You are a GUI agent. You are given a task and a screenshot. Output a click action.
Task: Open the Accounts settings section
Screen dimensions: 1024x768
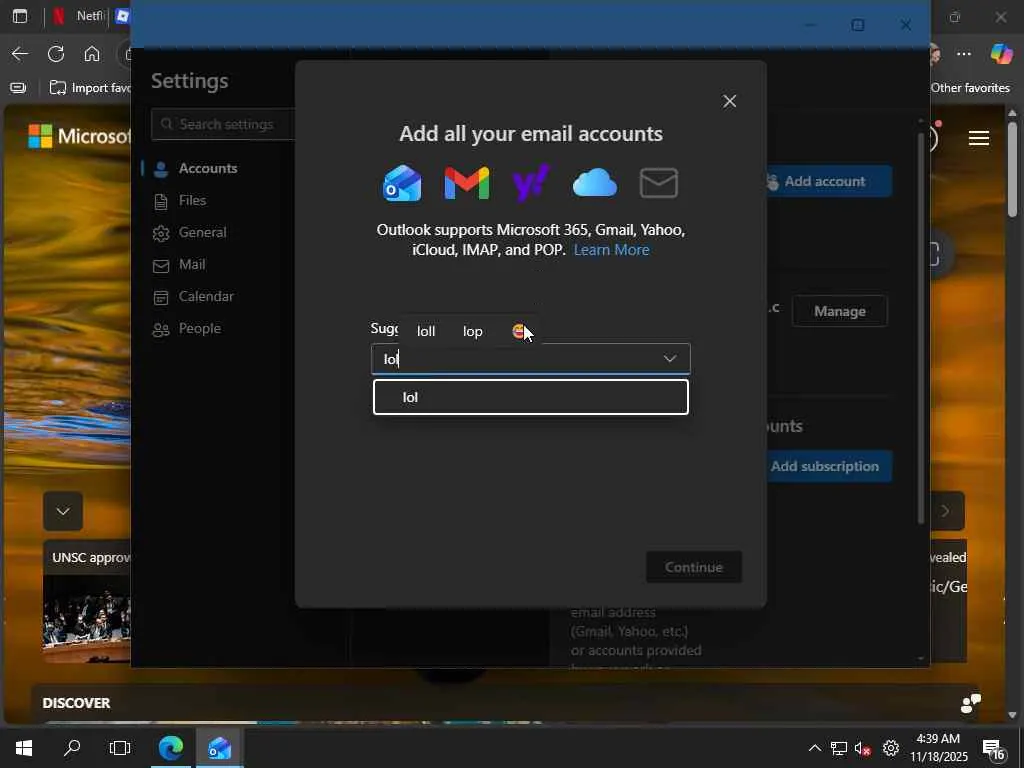click(x=208, y=168)
